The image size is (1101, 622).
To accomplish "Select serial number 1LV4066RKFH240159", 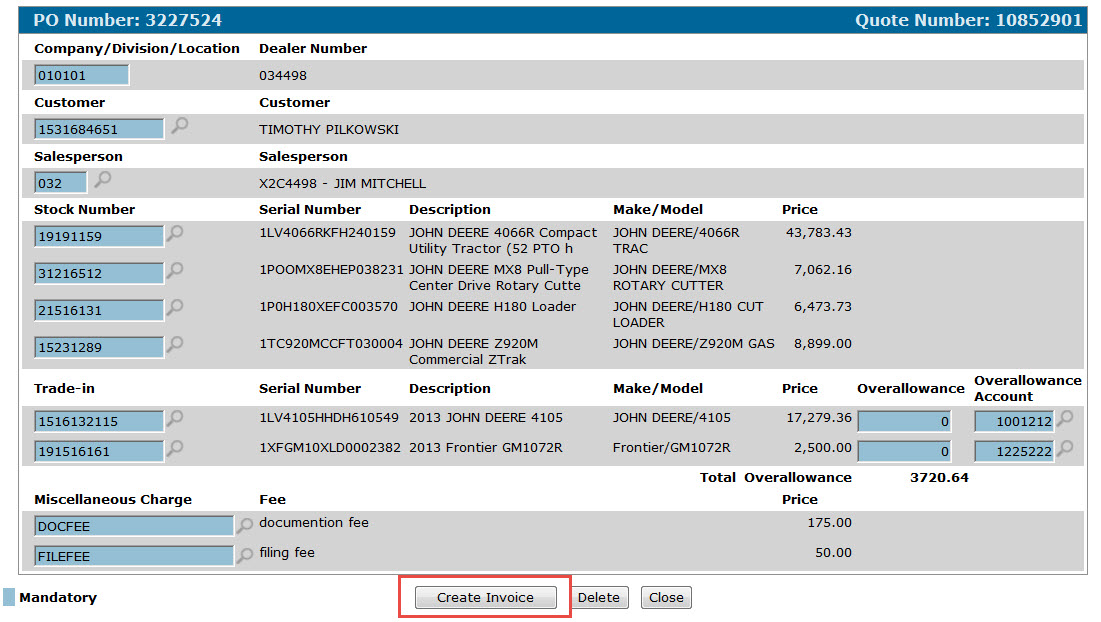I will pos(327,232).
